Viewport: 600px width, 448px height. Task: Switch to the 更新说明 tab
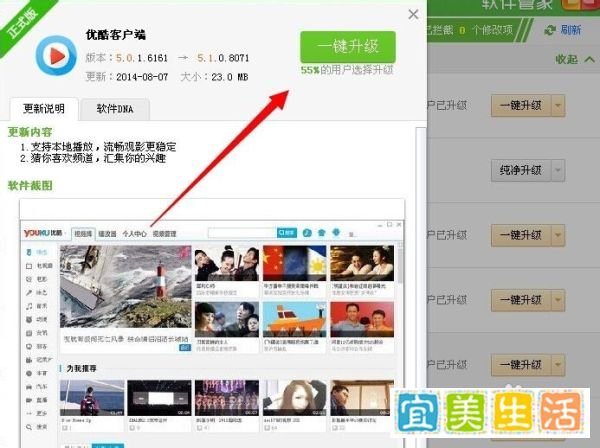pos(44,109)
